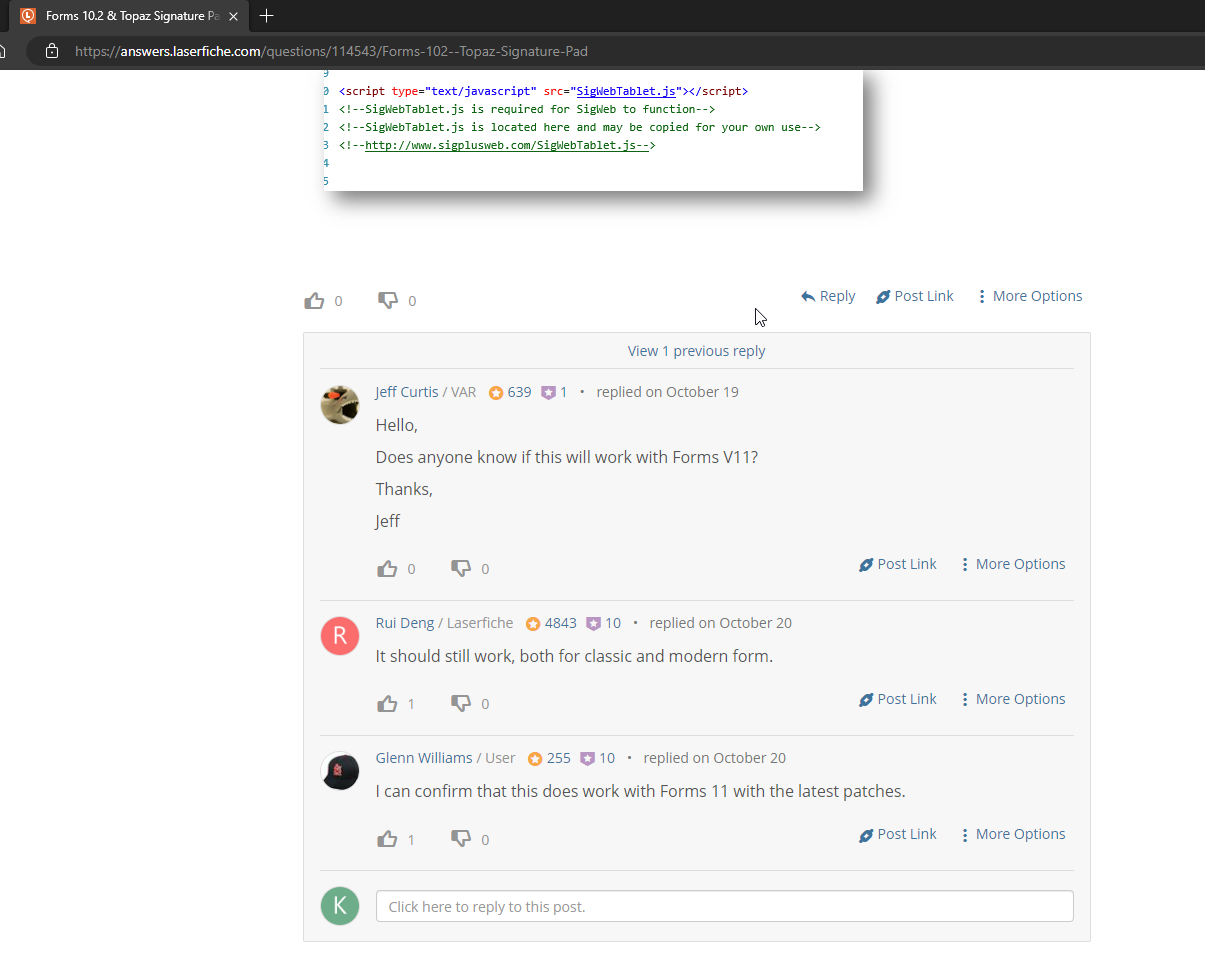Image resolution: width=1205 pixels, height=955 pixels.
Task: Open a new browser tab
Action: 266,16
